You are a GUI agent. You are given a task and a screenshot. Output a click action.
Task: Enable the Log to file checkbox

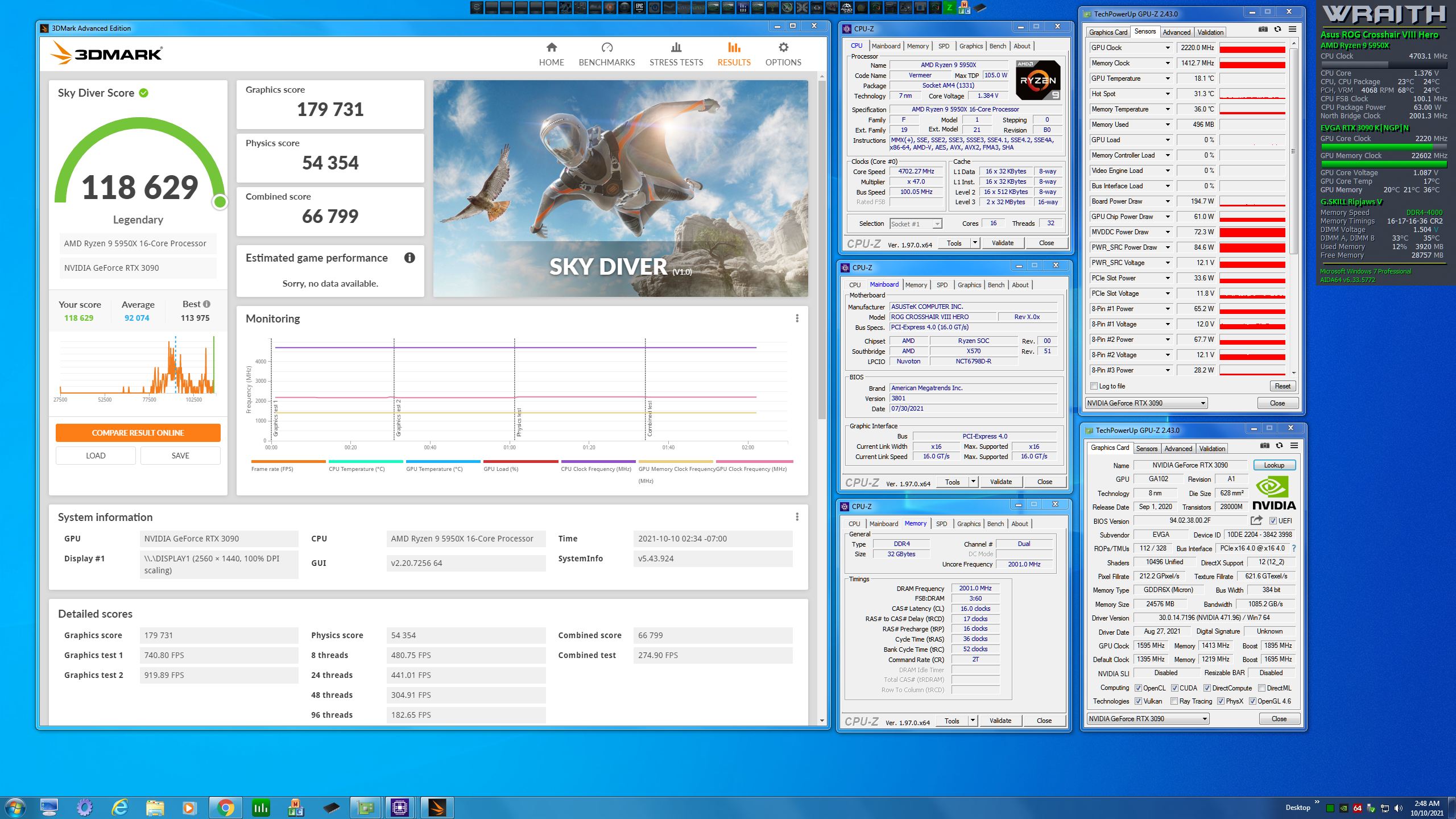(1094, 386)
